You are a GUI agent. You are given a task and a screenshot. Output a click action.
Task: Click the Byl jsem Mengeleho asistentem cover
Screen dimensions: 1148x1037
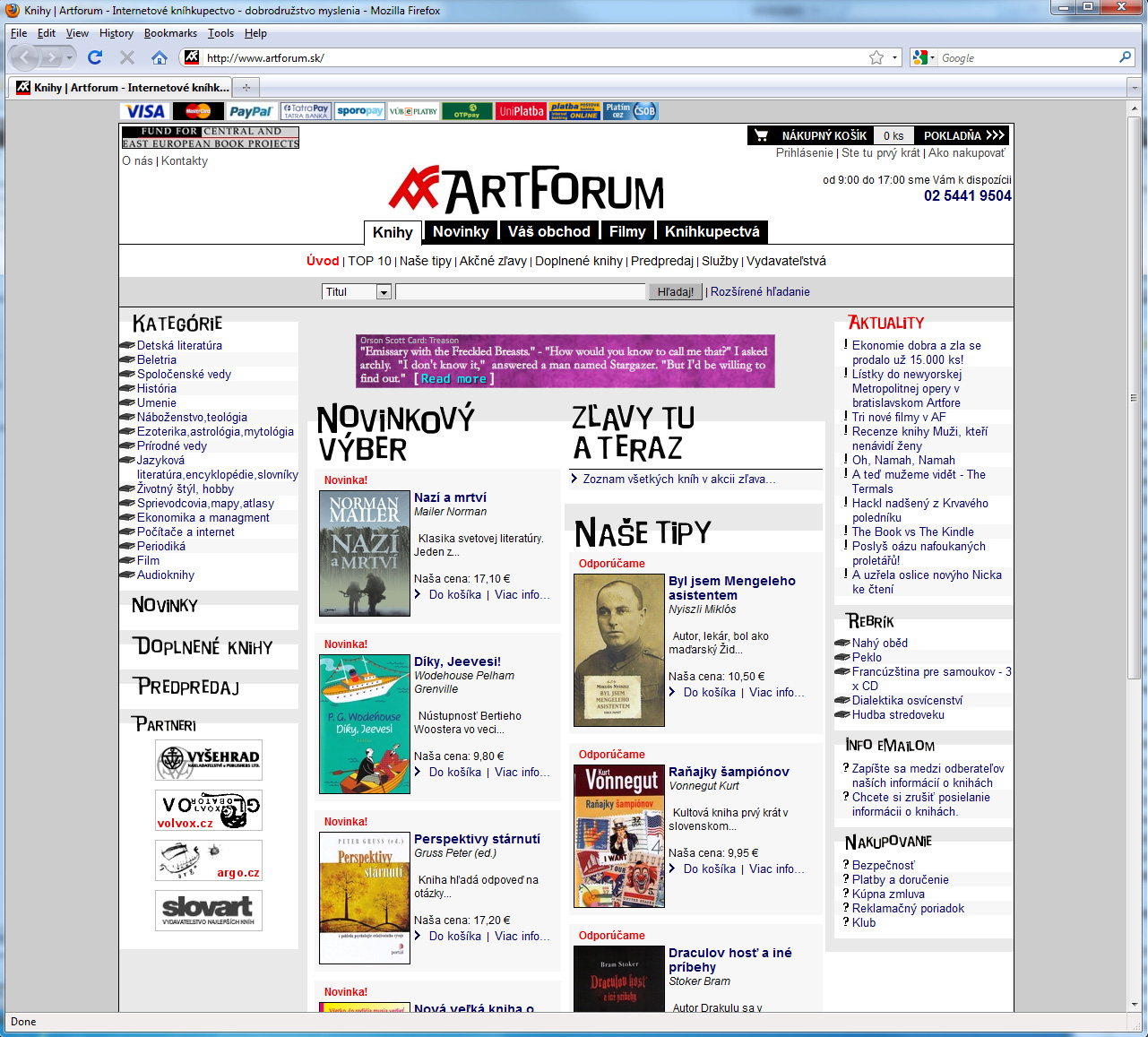[619, 650]
